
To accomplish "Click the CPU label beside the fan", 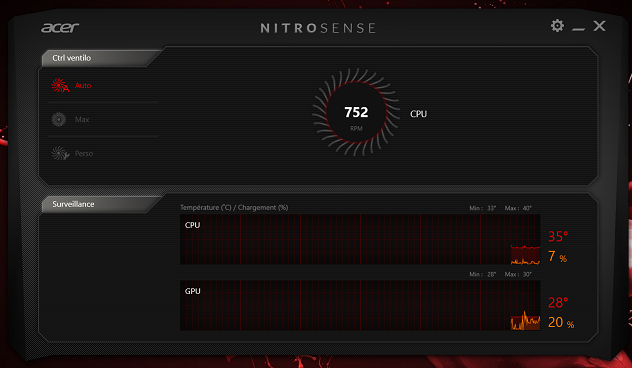I will pos(418,114).
